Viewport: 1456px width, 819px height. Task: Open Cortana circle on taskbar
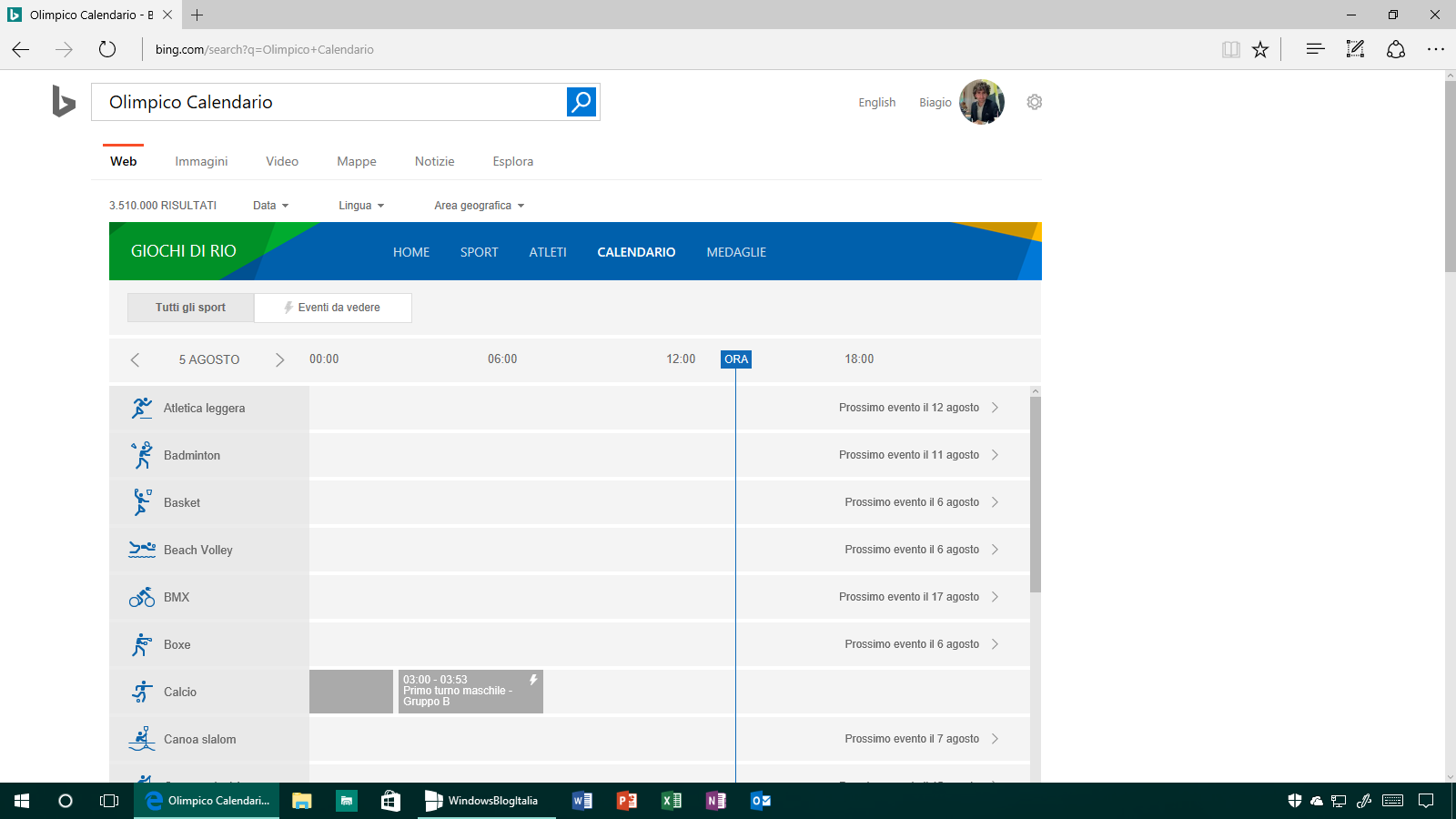coord(66,801)
